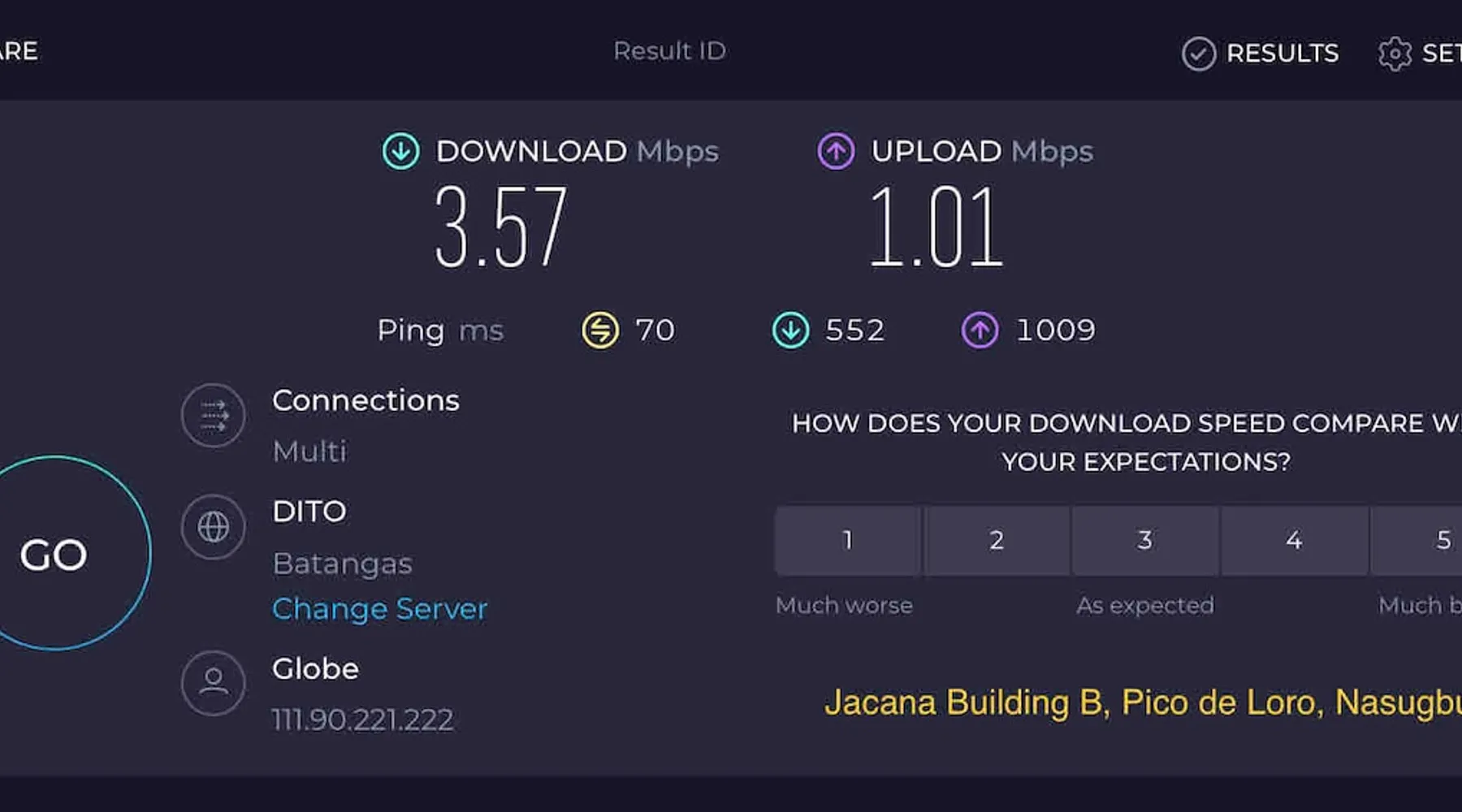Click the globe icon beside DITO
Screen dimensions: 1462x812
pyautogui.click(x=213, y=527)
